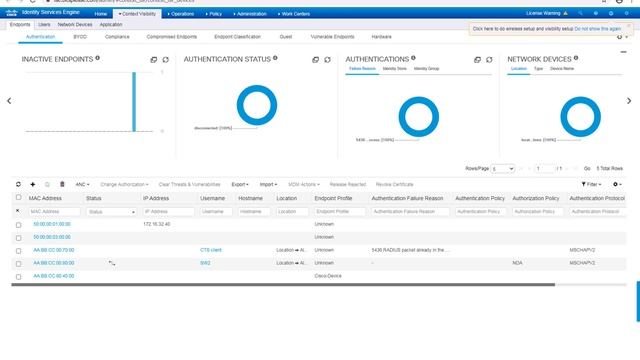Open the CTS client username link
The height and width of the screenshot is (360, 640).
pos(211,250)
